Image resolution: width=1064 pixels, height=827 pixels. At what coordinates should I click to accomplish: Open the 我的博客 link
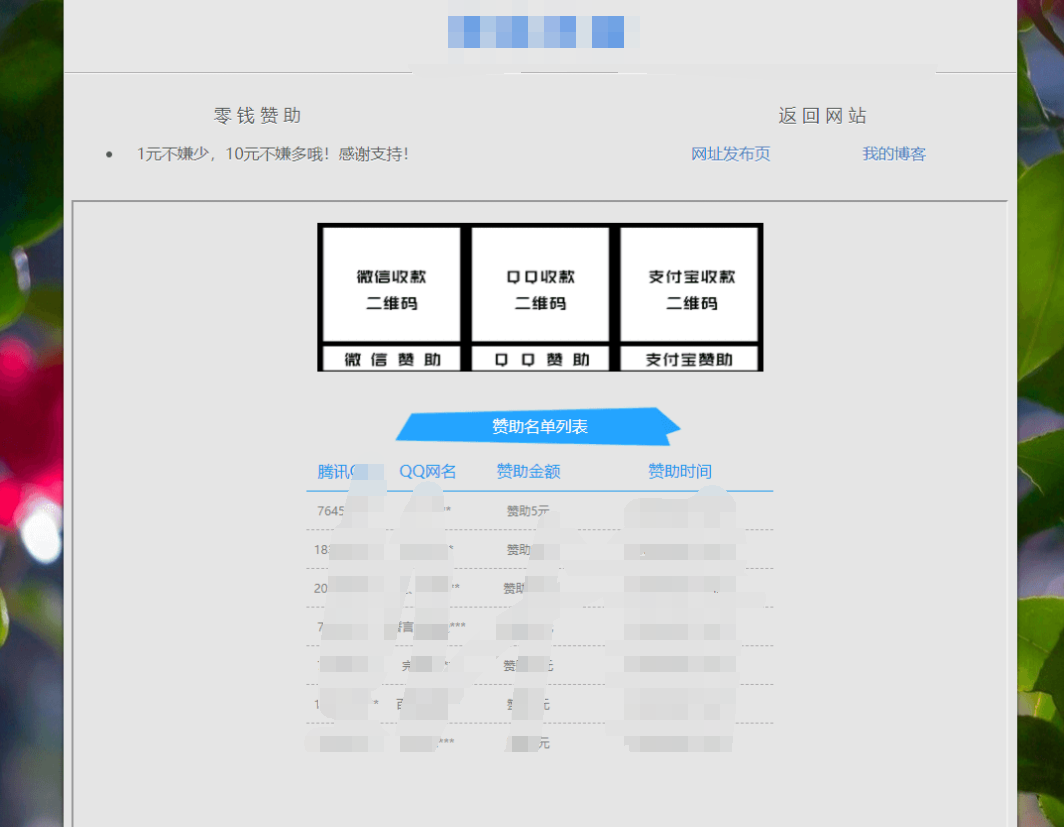(x=894, y=154)
